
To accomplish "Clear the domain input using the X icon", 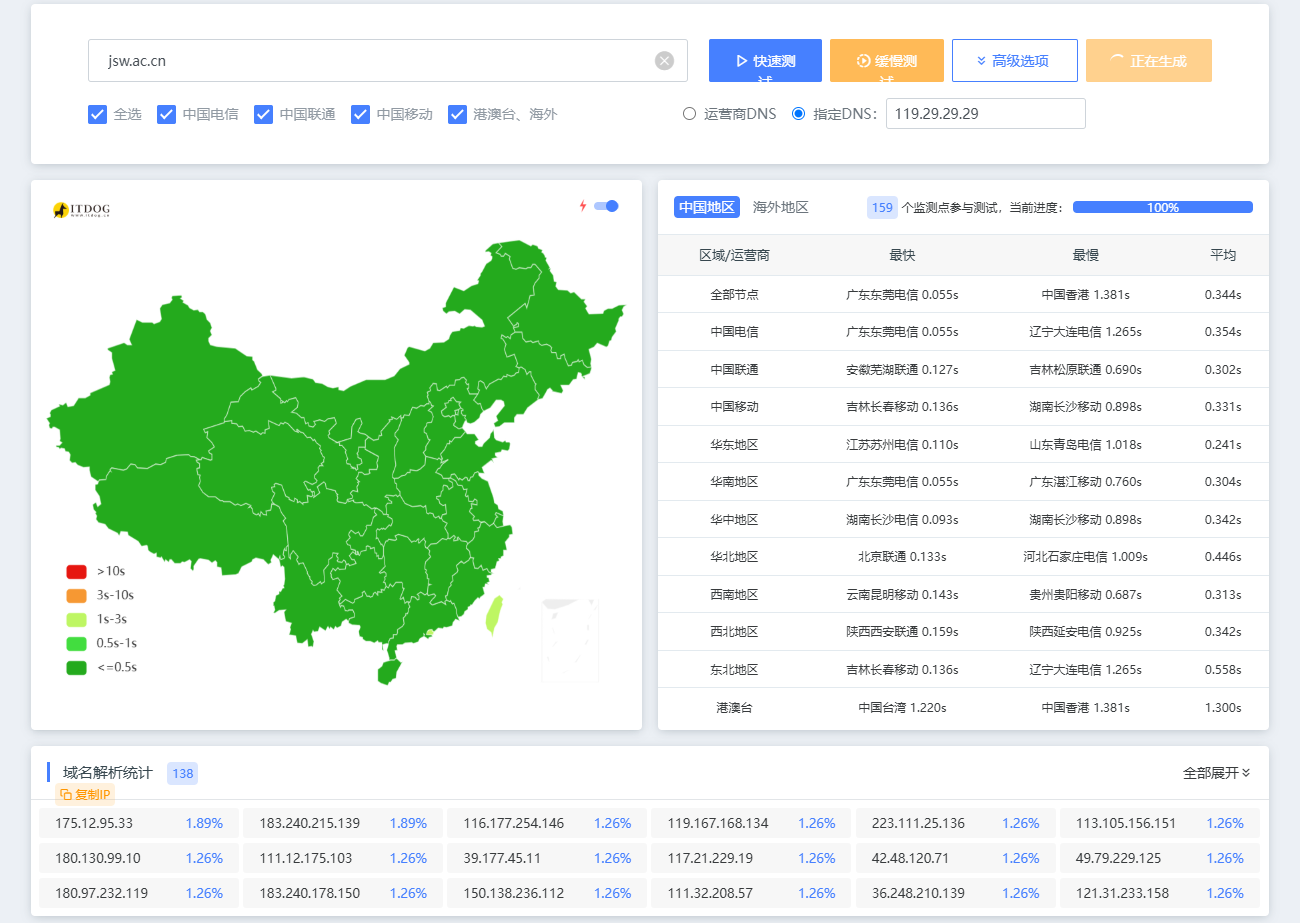I will [x=664, y=60].
